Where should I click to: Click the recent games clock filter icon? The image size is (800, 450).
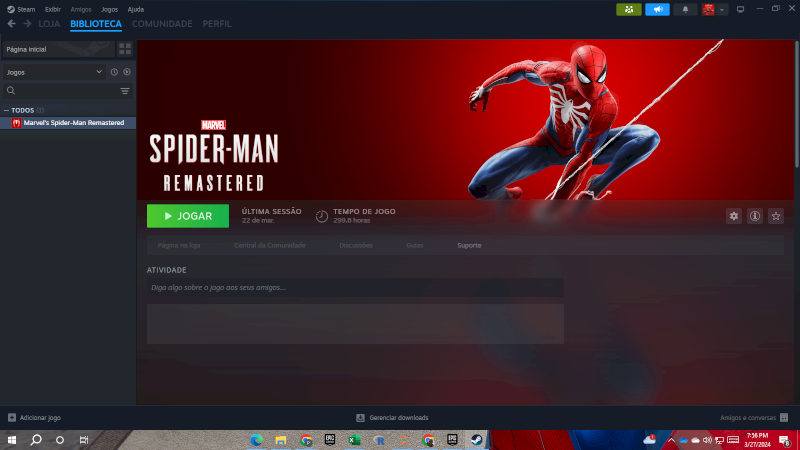(x=114, y=72)
